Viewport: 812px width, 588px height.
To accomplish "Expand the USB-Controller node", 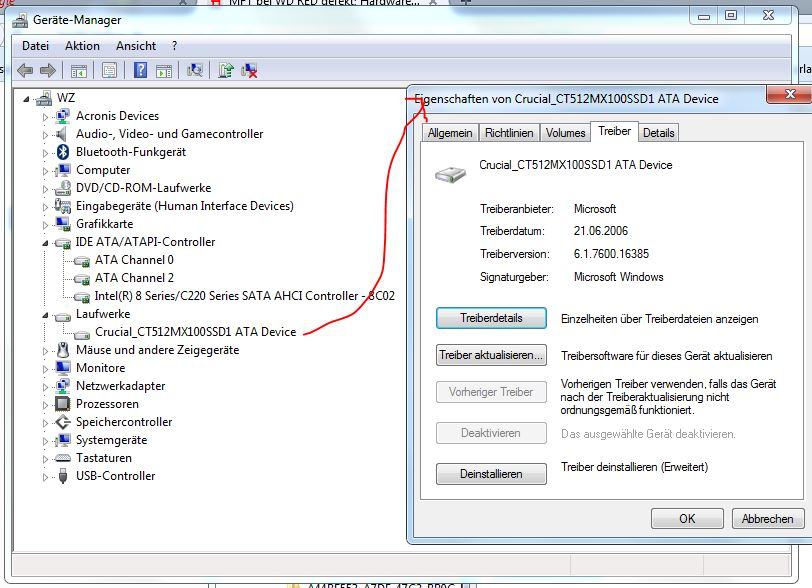I will (x=45, y=477).
